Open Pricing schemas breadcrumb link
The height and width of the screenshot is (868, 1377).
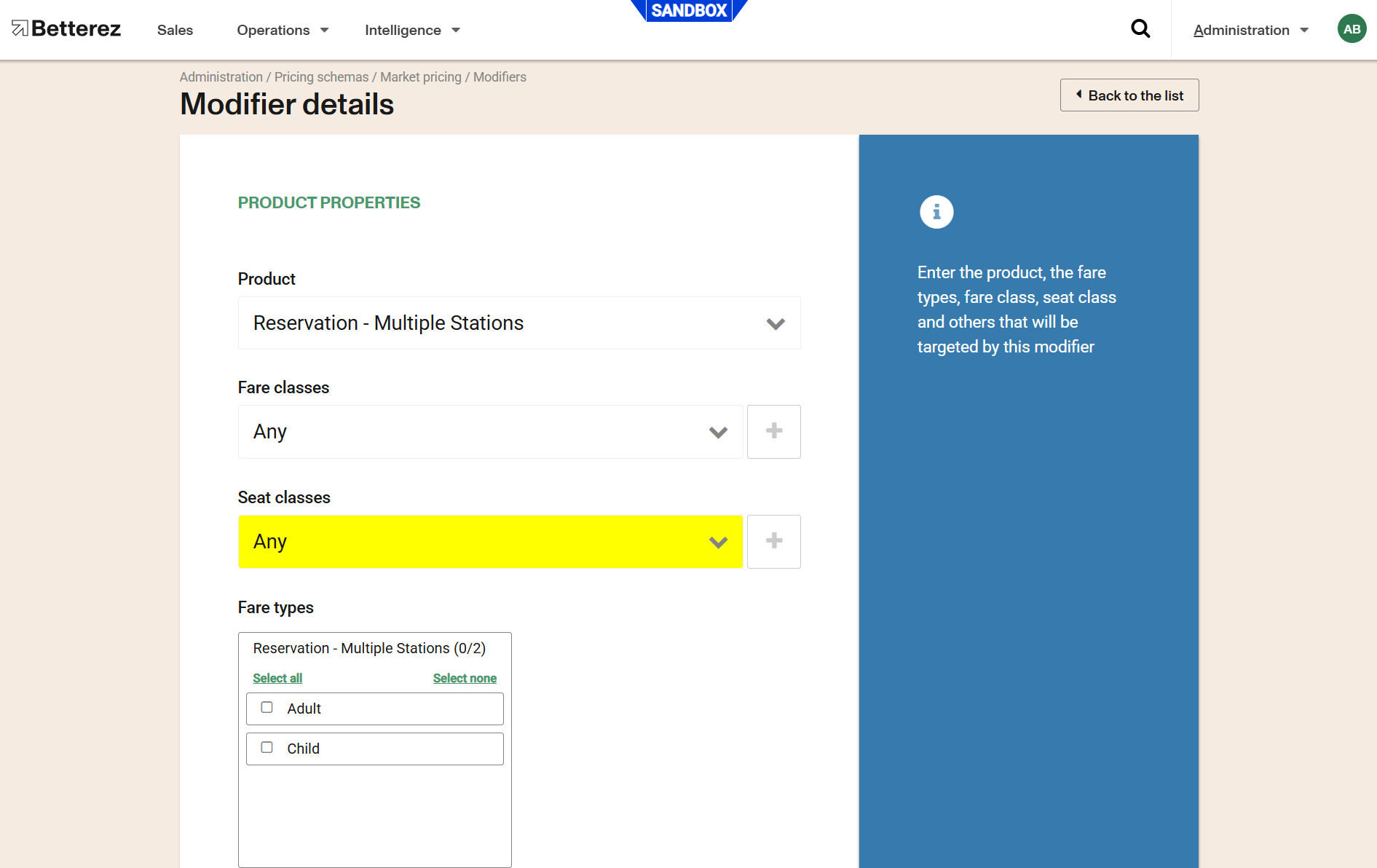coord(322,77)
